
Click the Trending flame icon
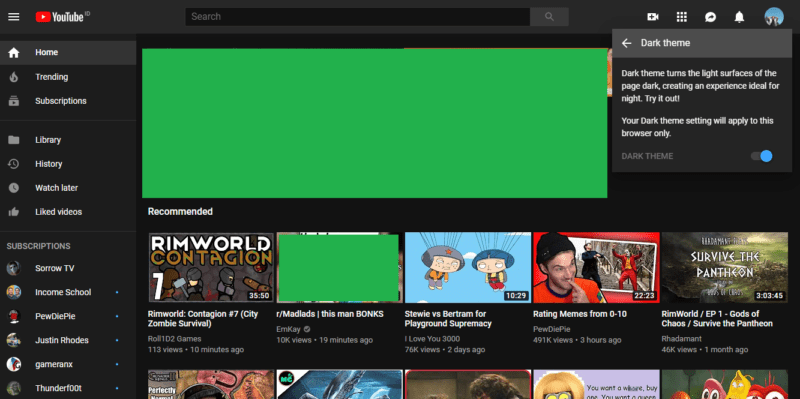coord(14,77)
